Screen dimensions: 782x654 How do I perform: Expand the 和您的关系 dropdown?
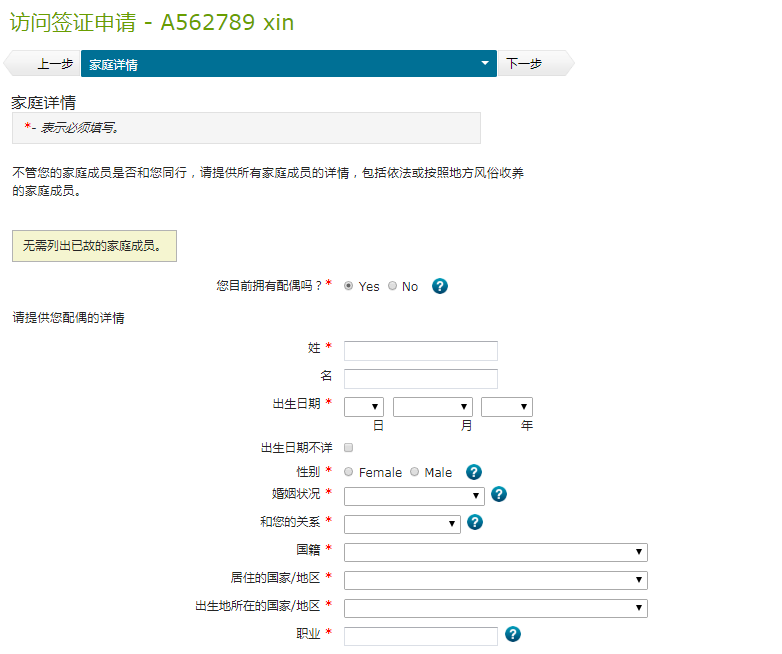[x=402, y=524]
